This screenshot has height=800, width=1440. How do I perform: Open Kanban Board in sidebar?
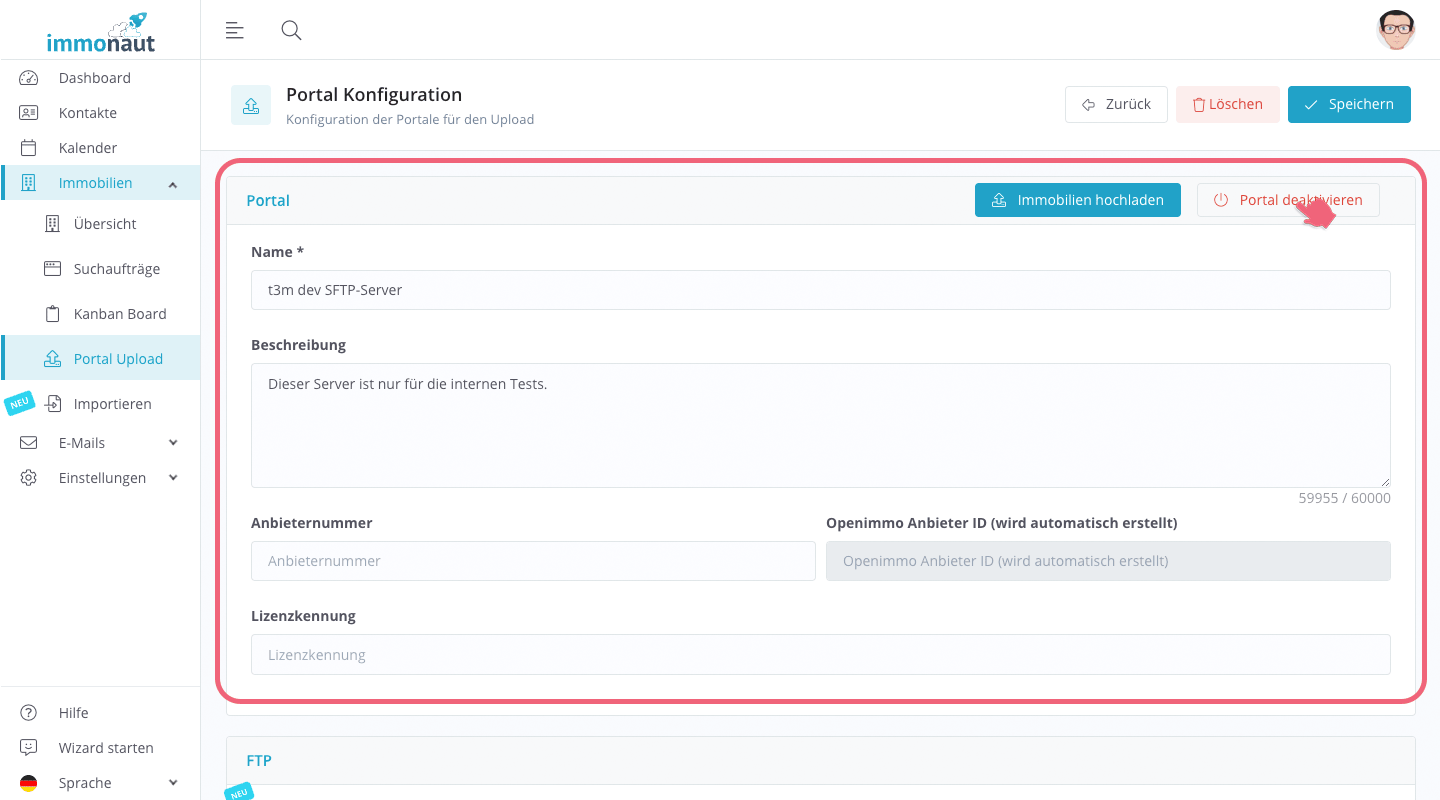(x=119, y=314)
